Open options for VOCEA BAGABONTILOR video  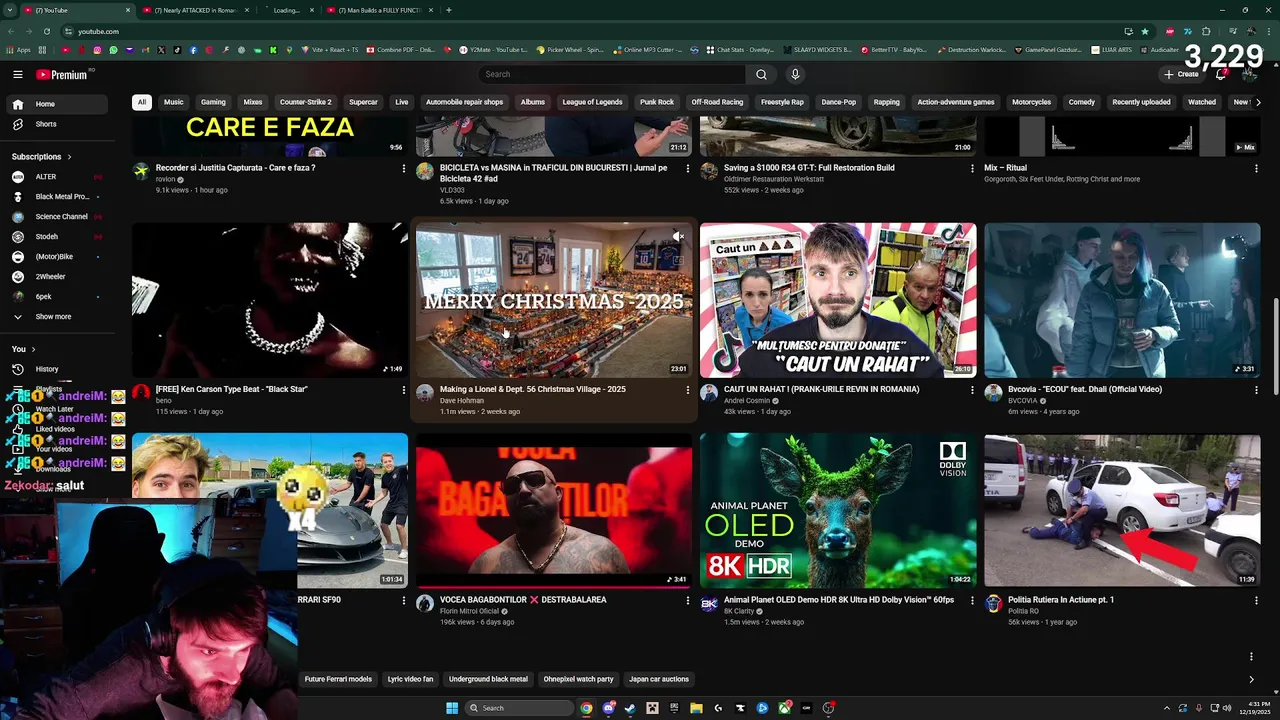pos(687,600)
